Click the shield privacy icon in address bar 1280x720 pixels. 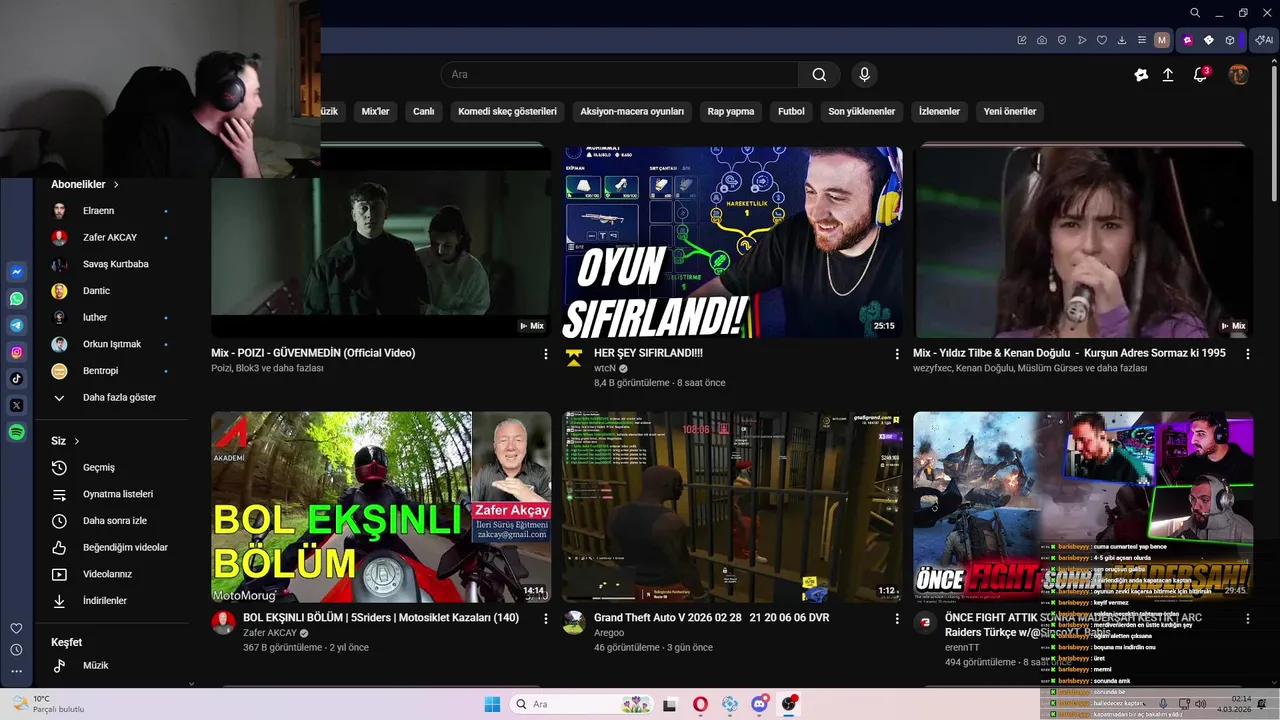click(x=1062, y=40)
